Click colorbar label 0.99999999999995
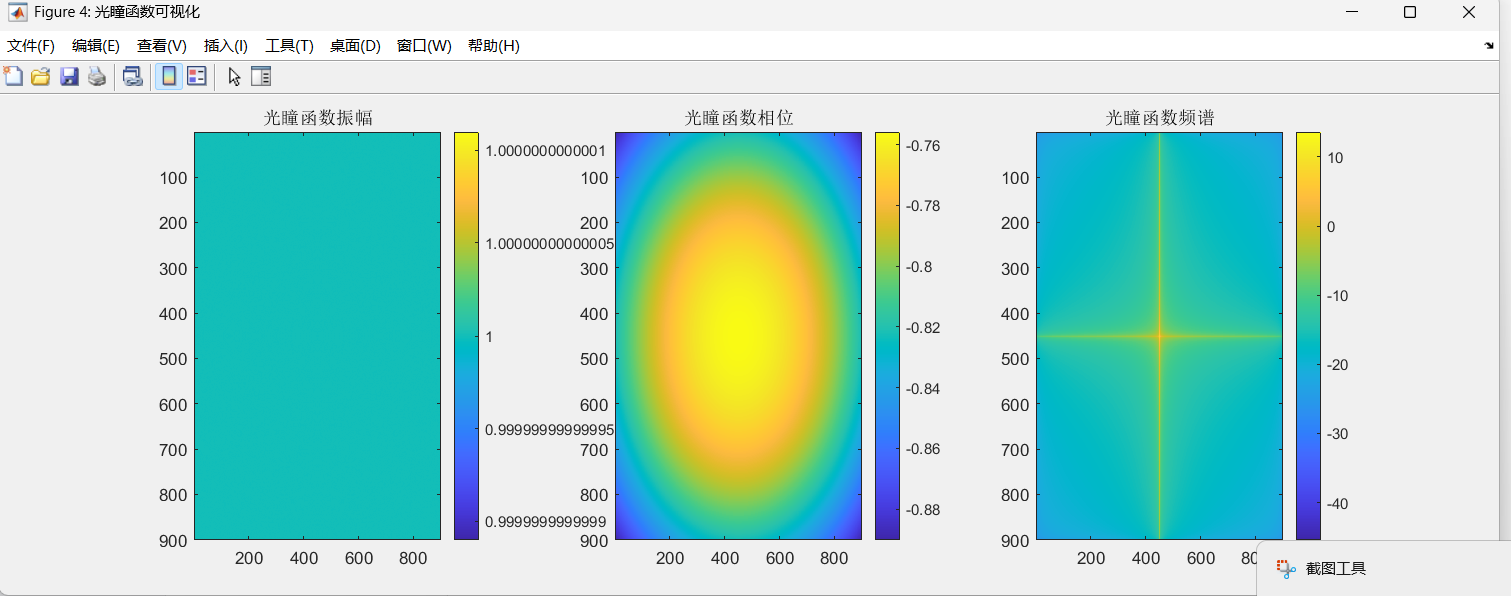The height and width of the screenshot is (596, 1511). [550, 429]
